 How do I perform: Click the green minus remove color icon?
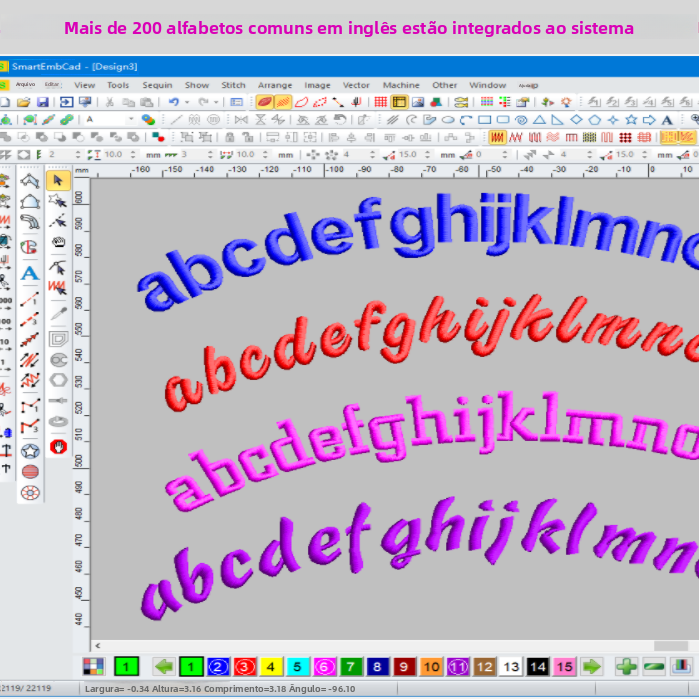tap(654, 666)
